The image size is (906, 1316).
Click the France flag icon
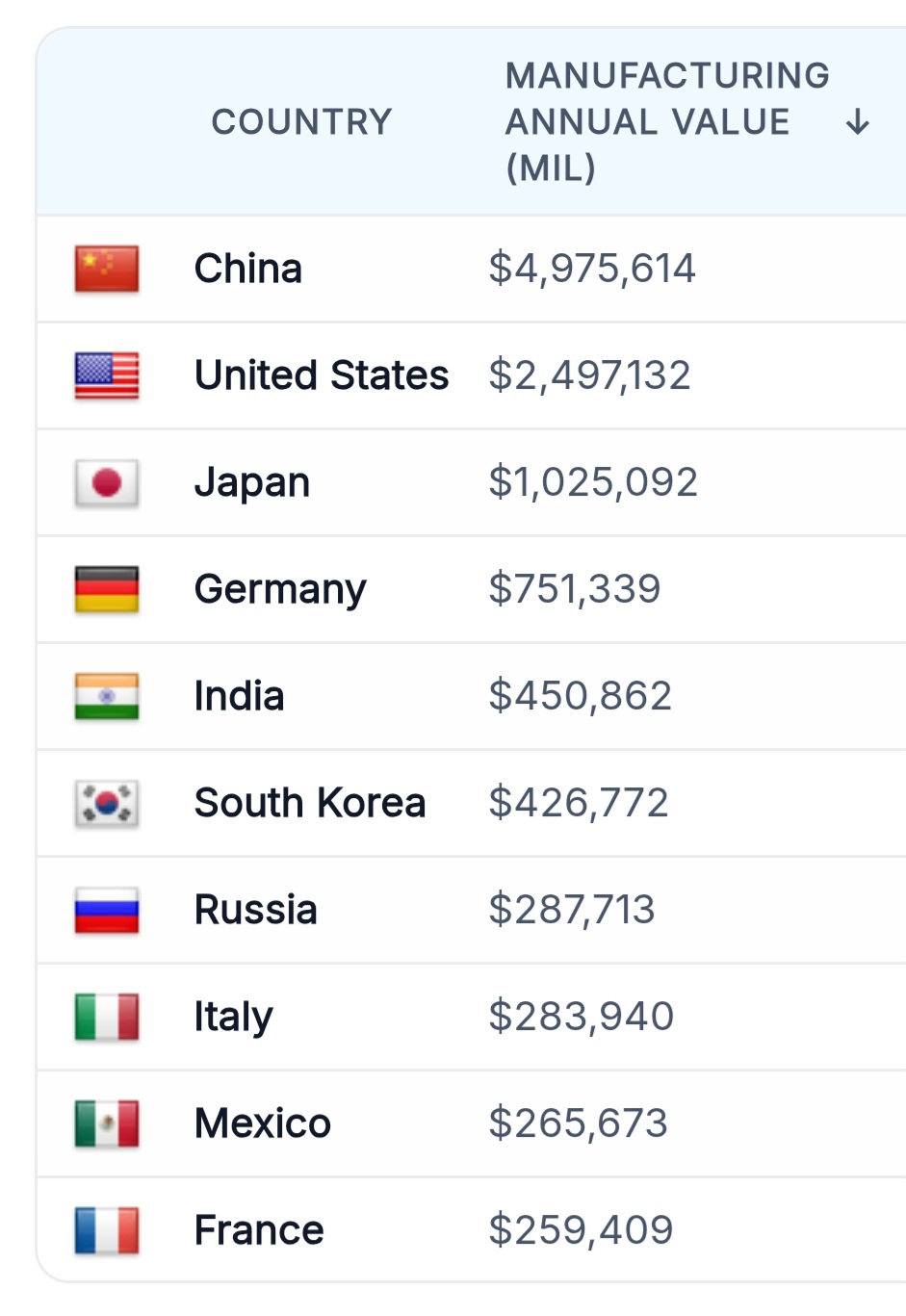click(107, 1230)
